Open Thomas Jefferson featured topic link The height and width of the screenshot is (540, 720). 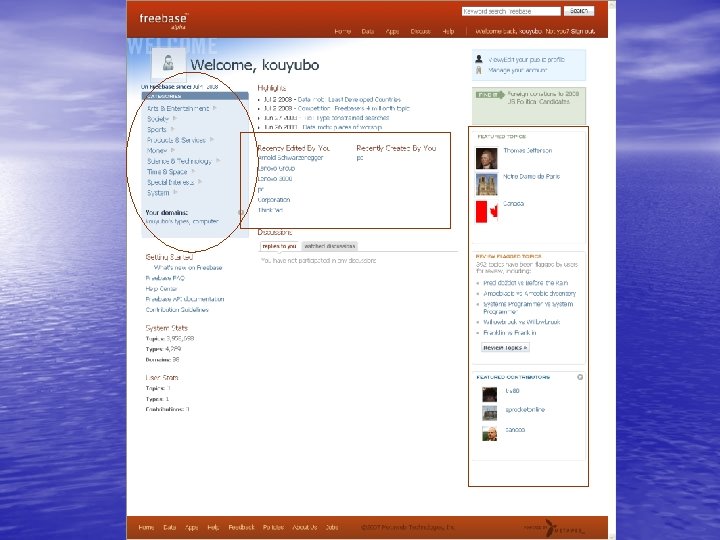tap(528, 151)
